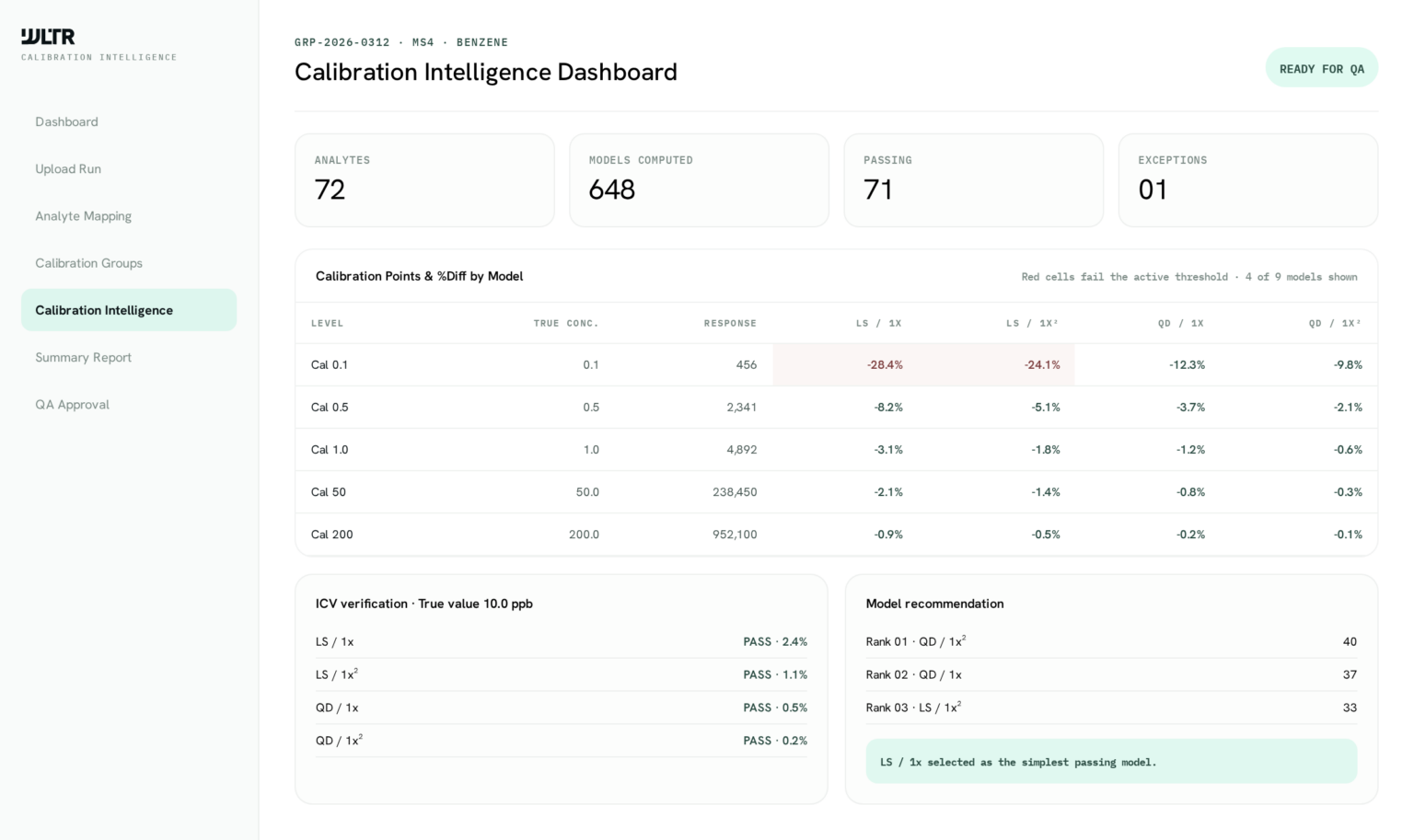1414x840 pixels.
Task: Click response value 2,341
Action: pyautogui.click(x=741, y=407)
